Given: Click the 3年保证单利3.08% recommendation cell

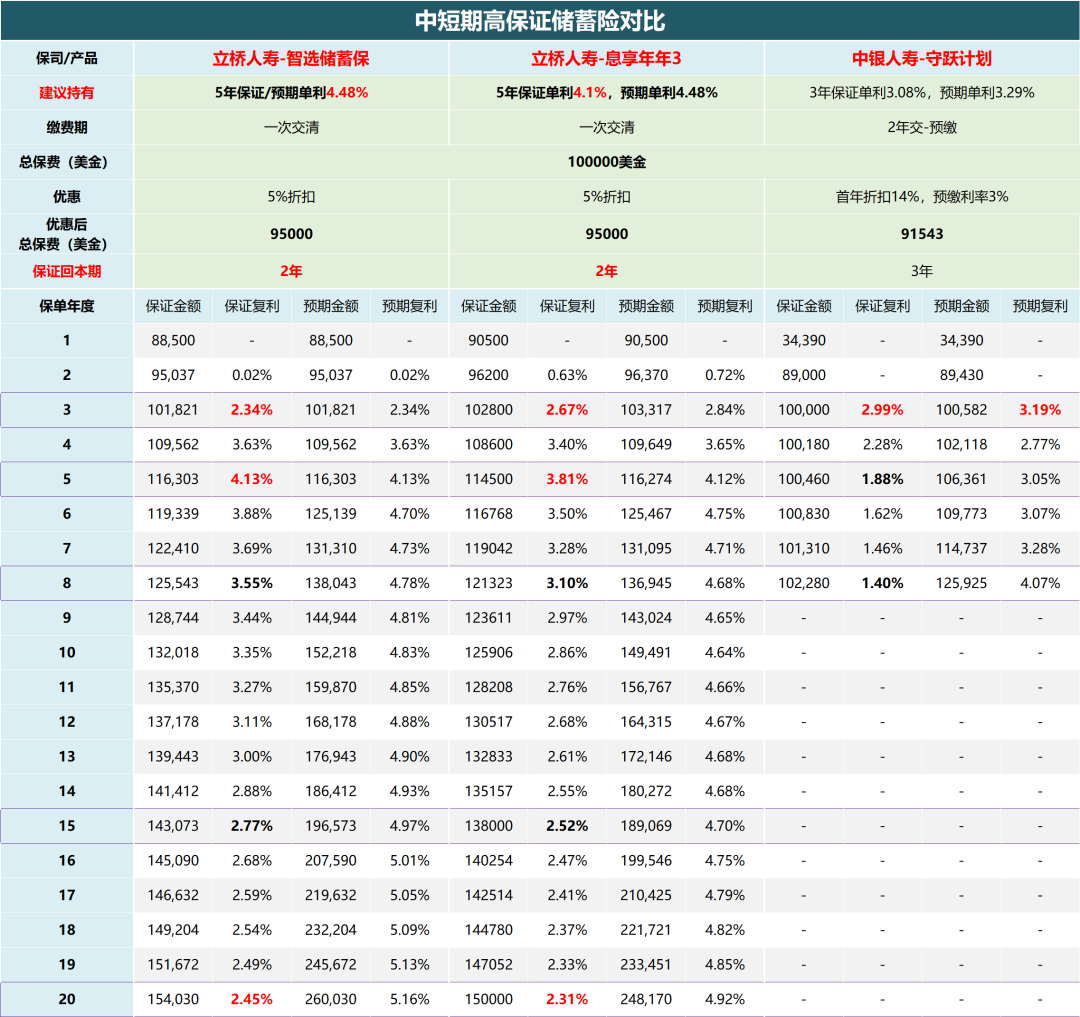Looking at the screenshot, I should [921, 93].
